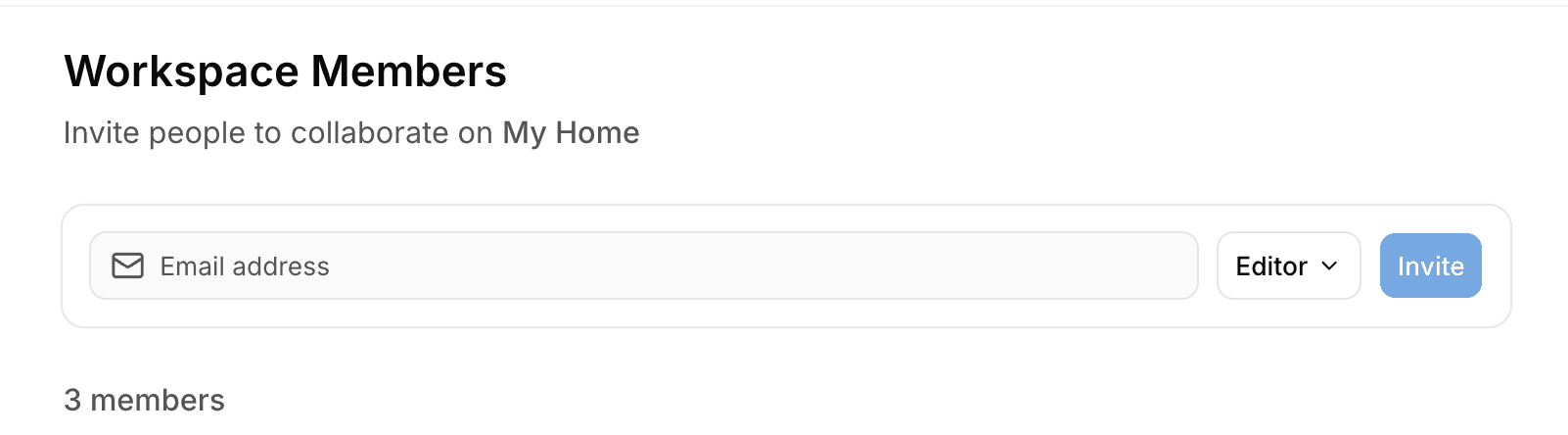Image resolution: width=1568 pixels, height=435 pixels.
Task: Click the word Workspace in the title
Action: [181, 72]
